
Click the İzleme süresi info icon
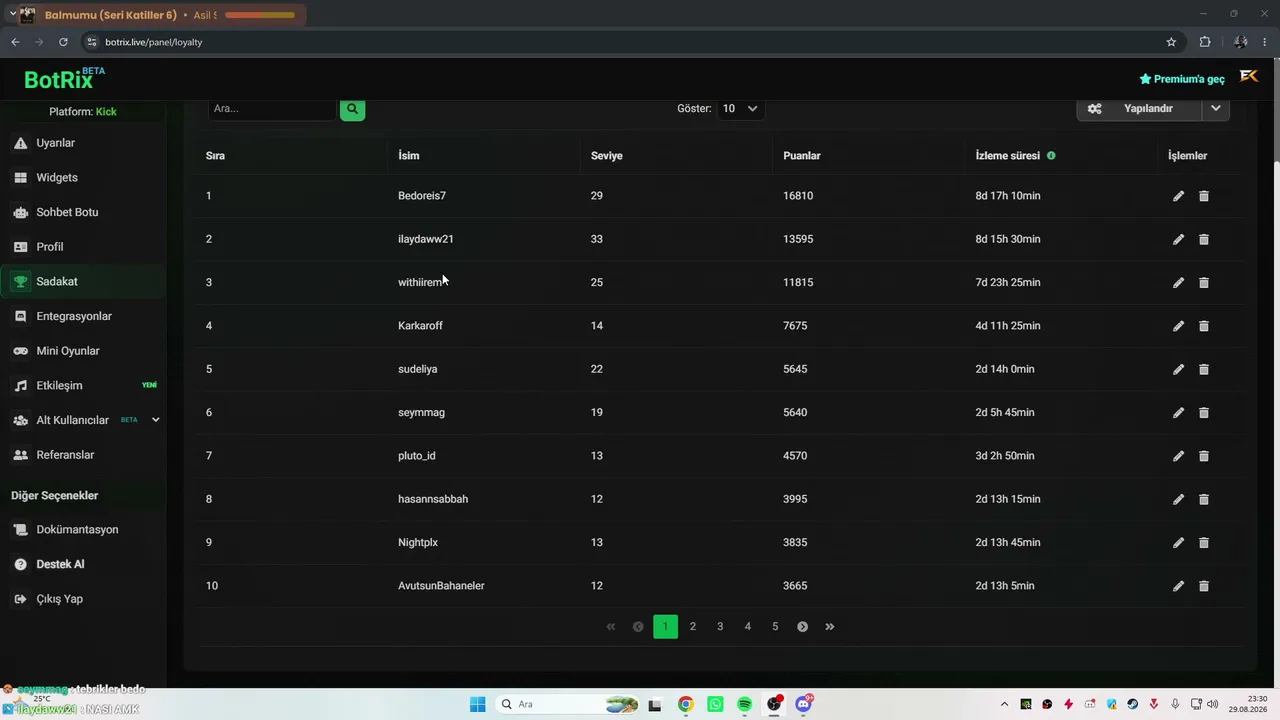(1051, 156)
